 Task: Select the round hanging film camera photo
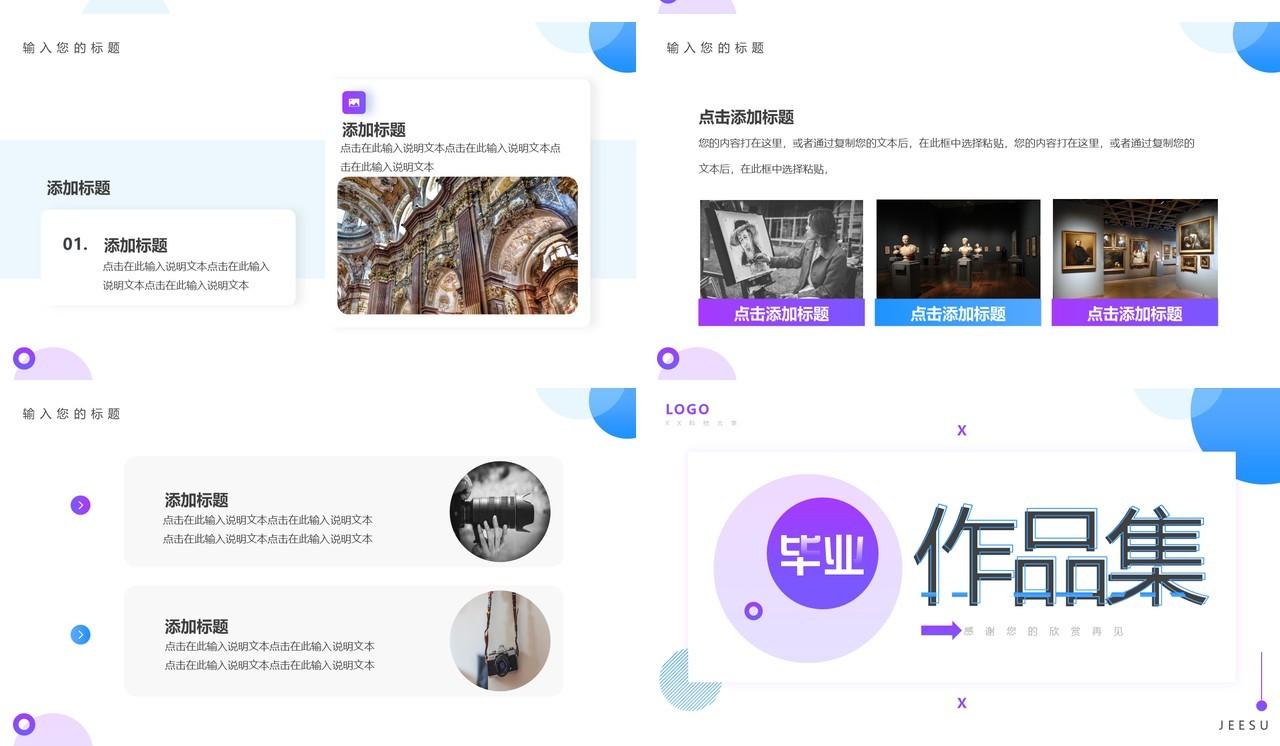[x=500, y=640]
